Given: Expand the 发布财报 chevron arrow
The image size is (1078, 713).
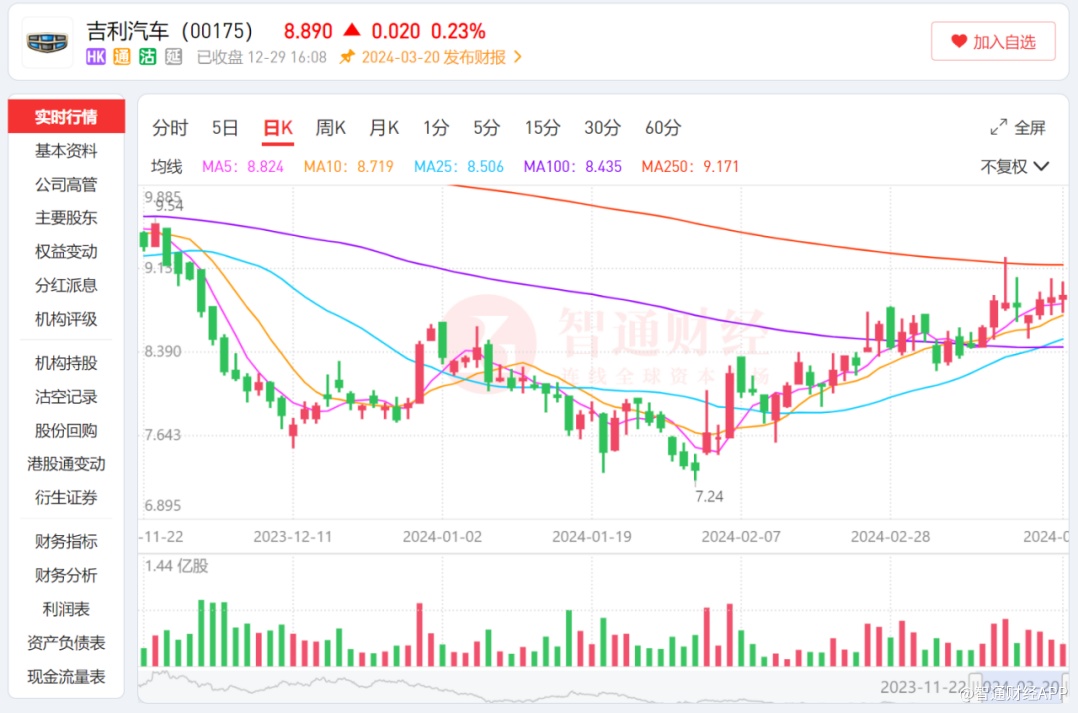Looking at the screenshot, I should pos(518,57).
